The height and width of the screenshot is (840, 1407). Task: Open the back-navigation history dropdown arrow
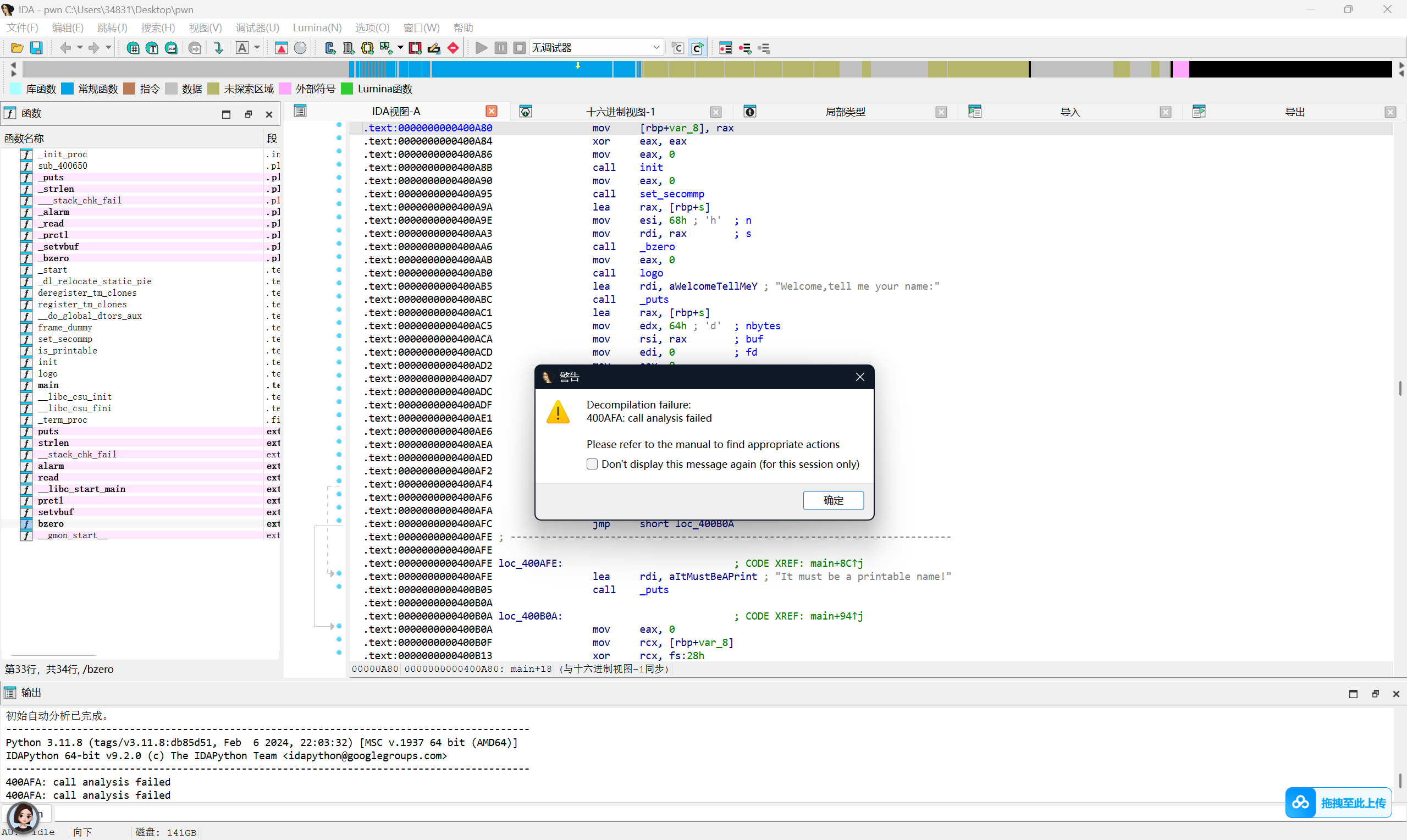80,48
